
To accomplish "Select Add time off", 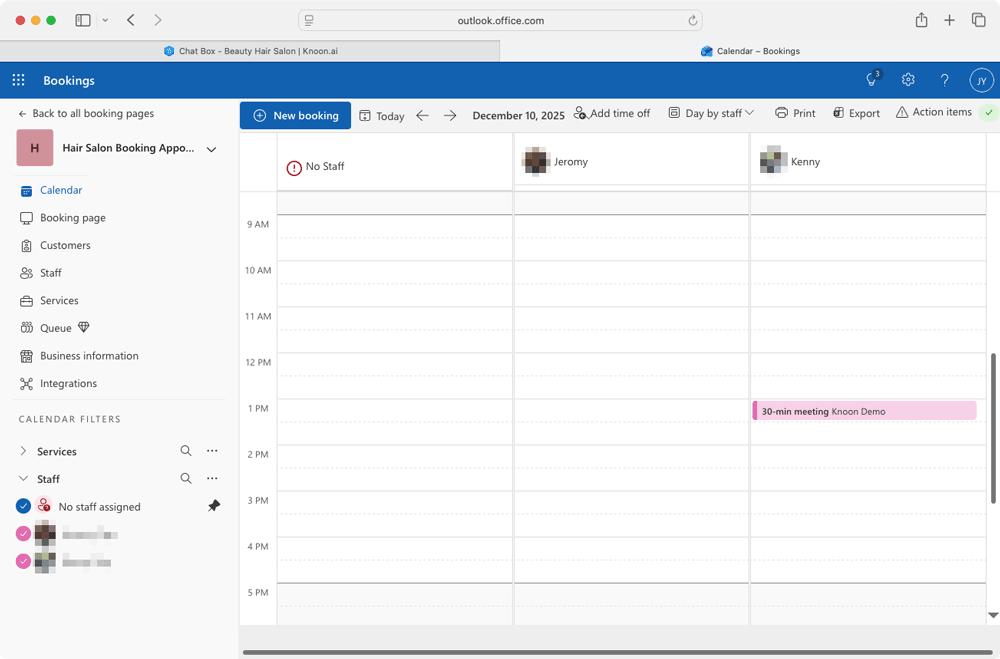I will pos(612,114).
